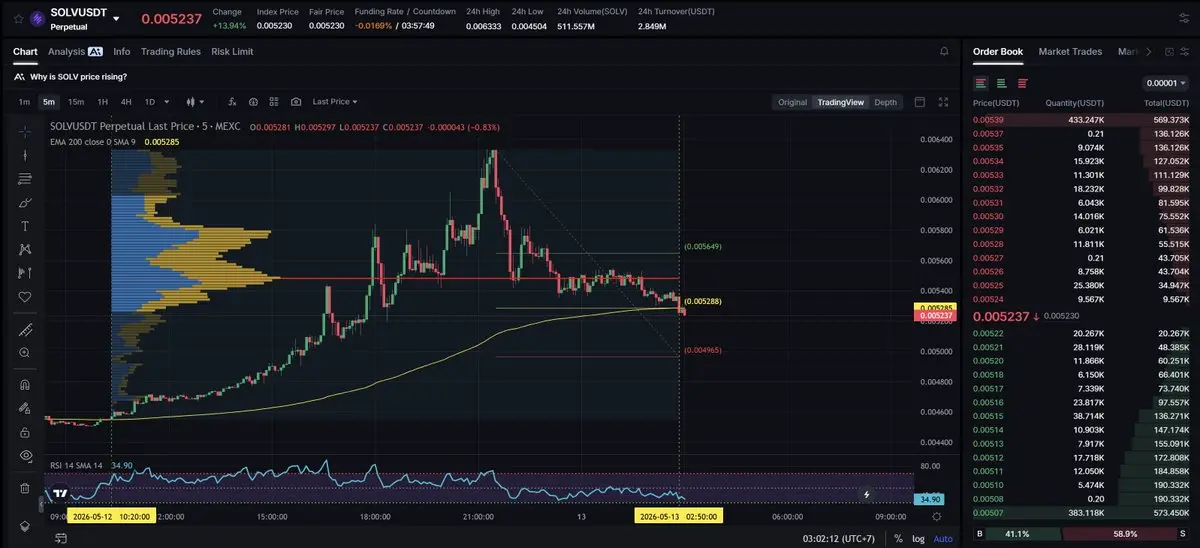The height and width of the screenshot is (548, 1200).
Task: Toggle log scale on price axis
Action: 918,538
